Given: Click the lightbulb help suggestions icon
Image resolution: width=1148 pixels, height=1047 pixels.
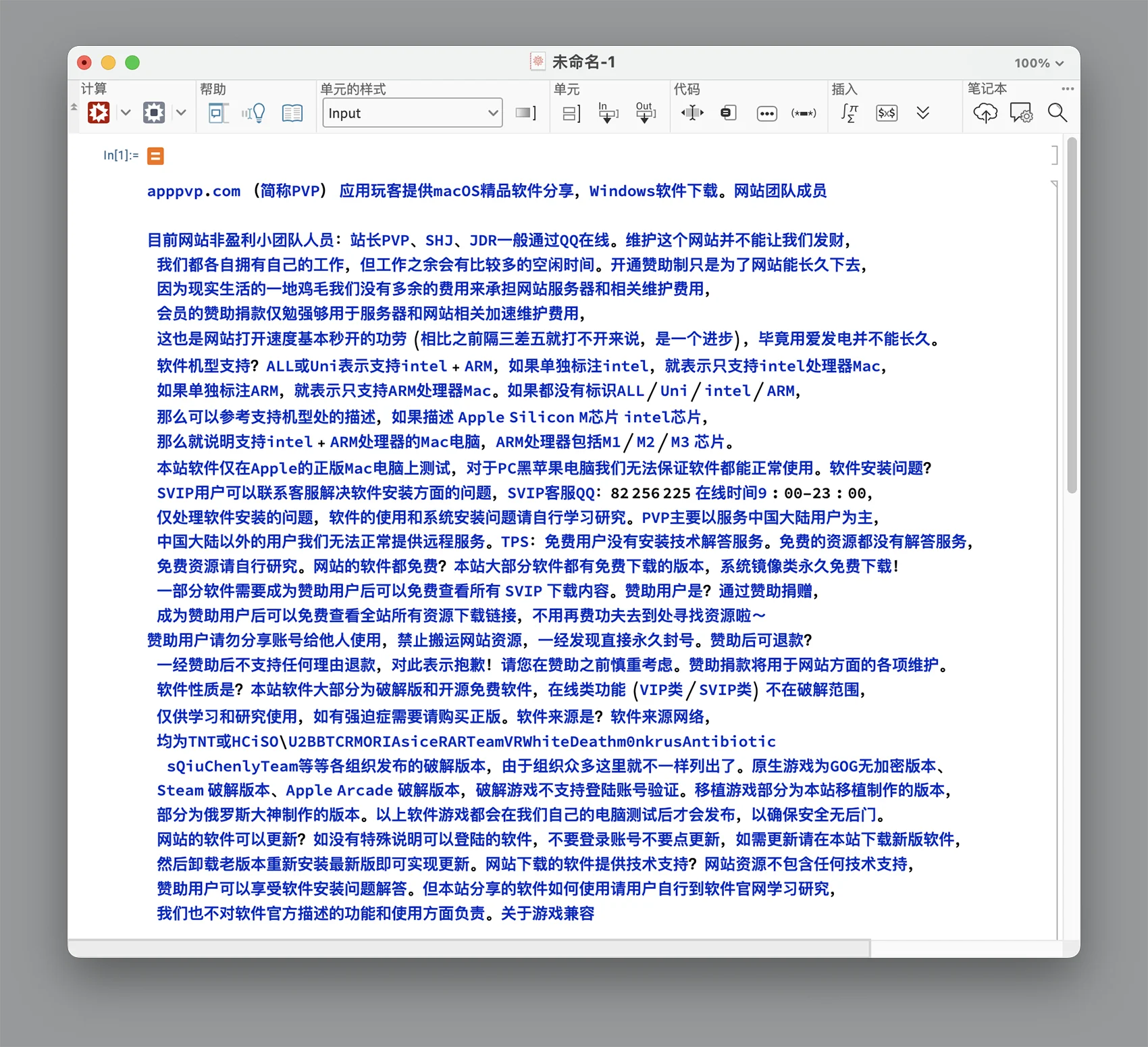Looking at the screenshot, I should click(x=254, y=113).
